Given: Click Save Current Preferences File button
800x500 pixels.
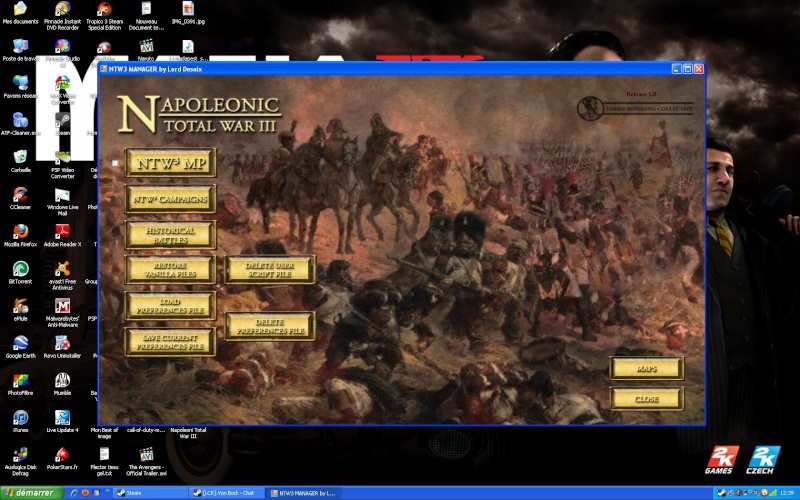Looking at the screenshot, I should (170, 341).
